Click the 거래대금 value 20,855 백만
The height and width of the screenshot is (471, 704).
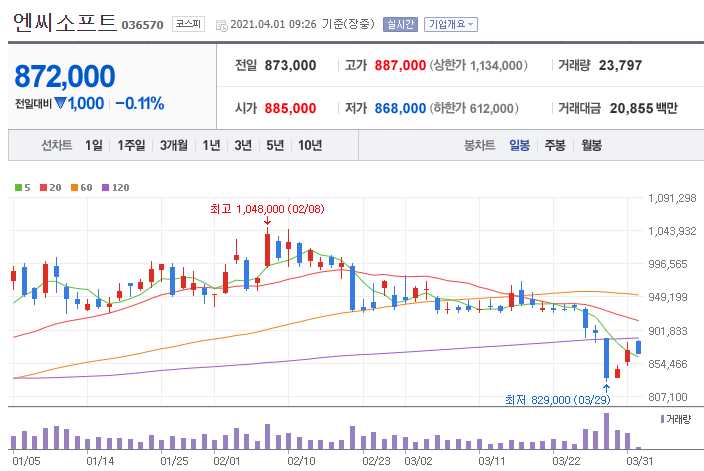pyautogui.click(x=643, y=108)
